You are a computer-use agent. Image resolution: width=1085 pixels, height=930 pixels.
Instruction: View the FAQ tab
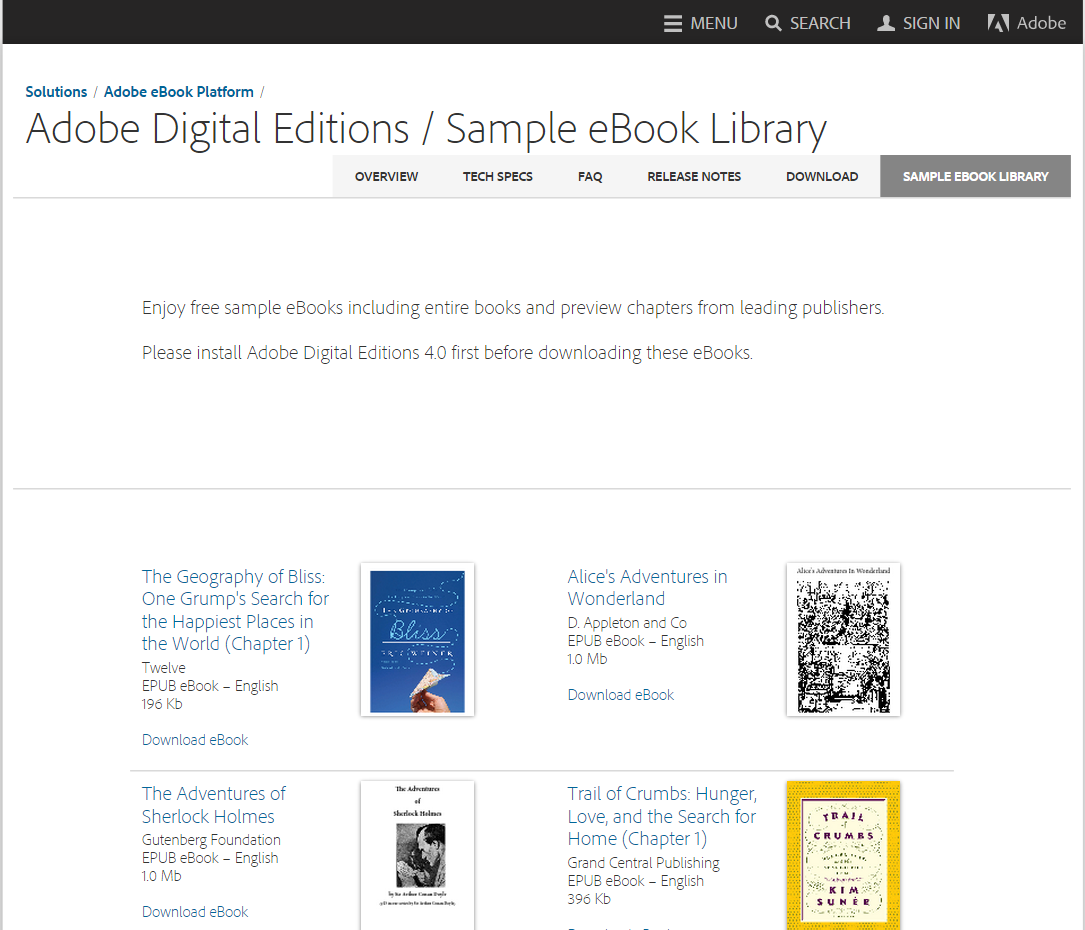coord(590,176)
